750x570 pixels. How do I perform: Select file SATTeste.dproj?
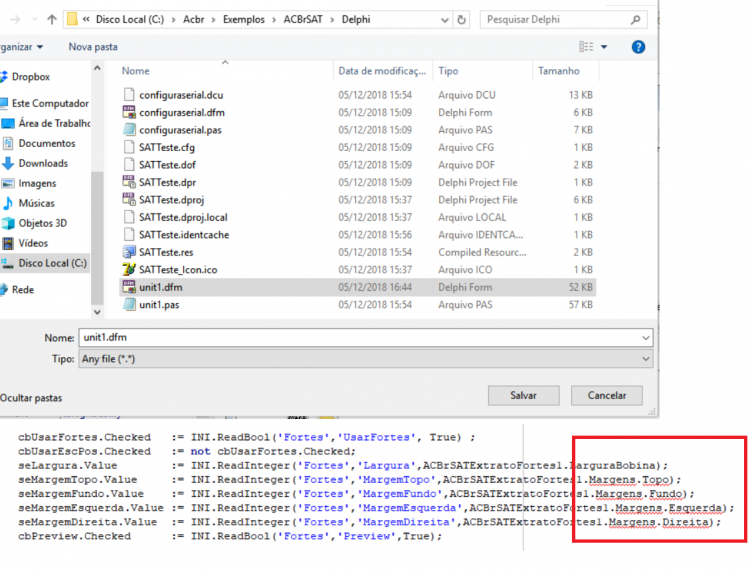tap(172, 200)
